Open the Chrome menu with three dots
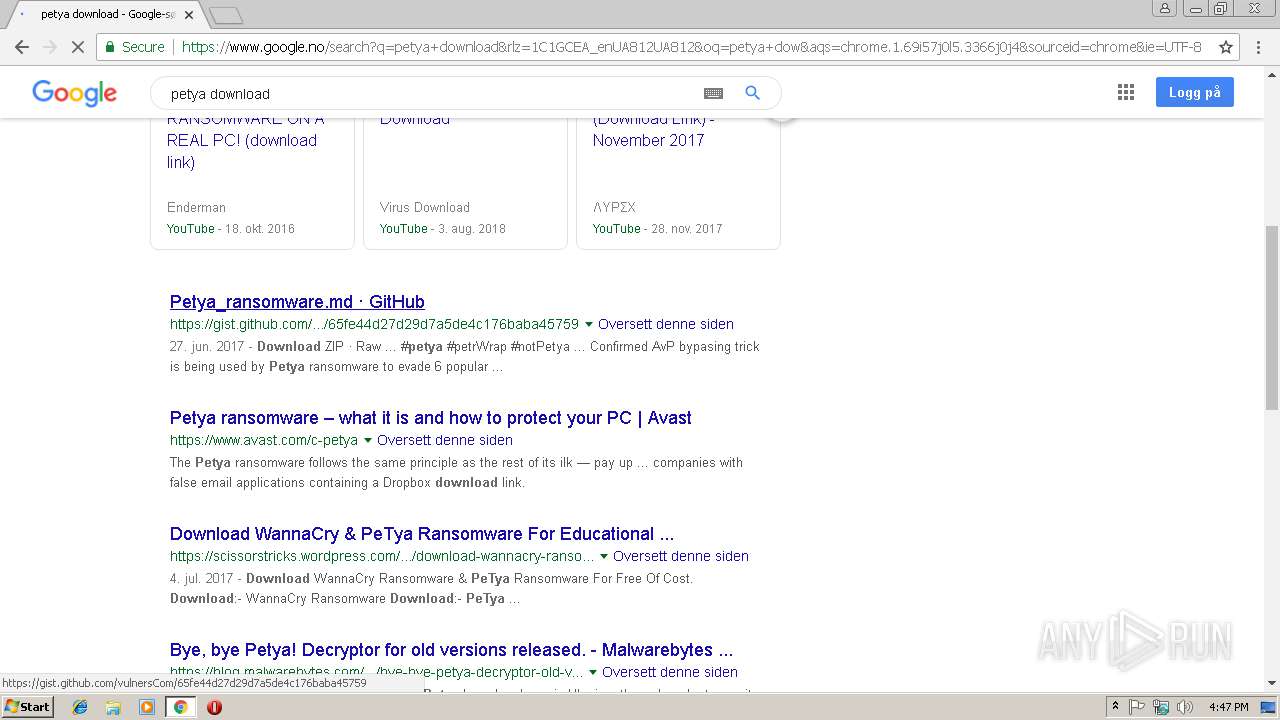Screen dimensions: 1280x720 [x=1258, y=47]
